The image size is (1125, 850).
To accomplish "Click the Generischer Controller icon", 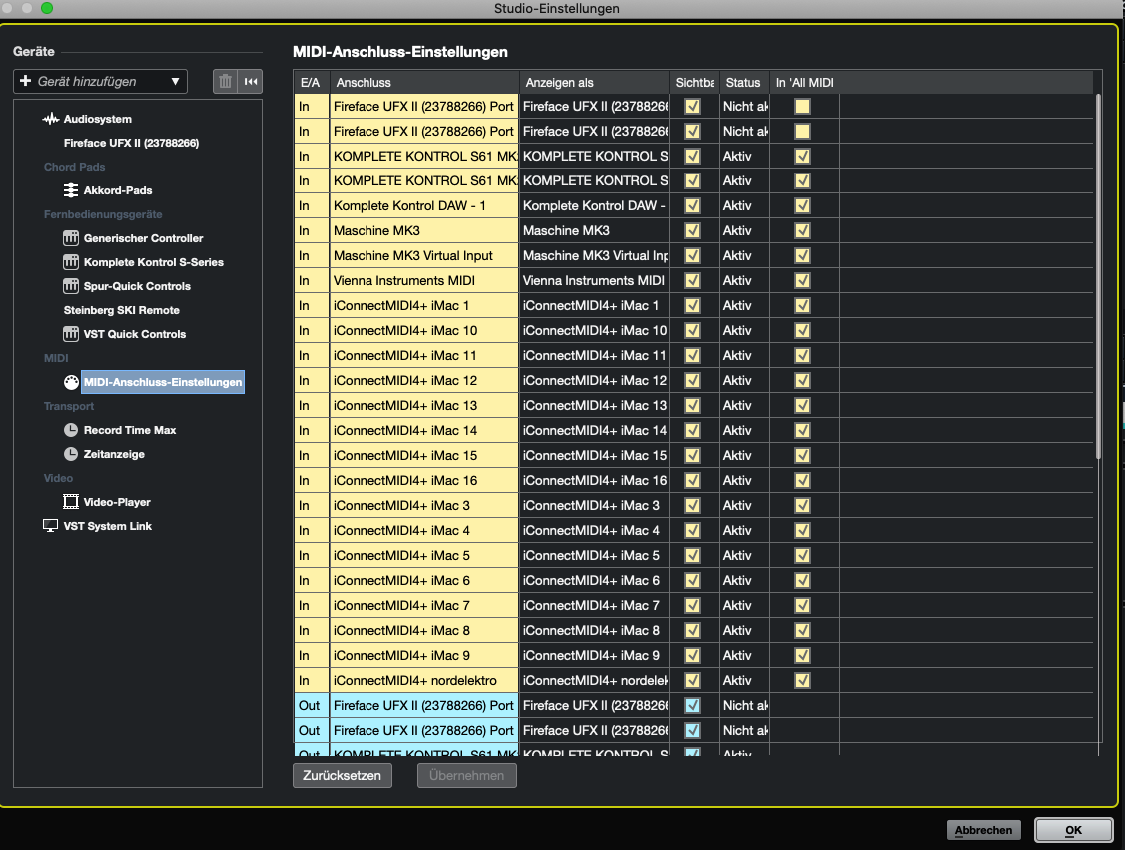I will click(70, 238).
